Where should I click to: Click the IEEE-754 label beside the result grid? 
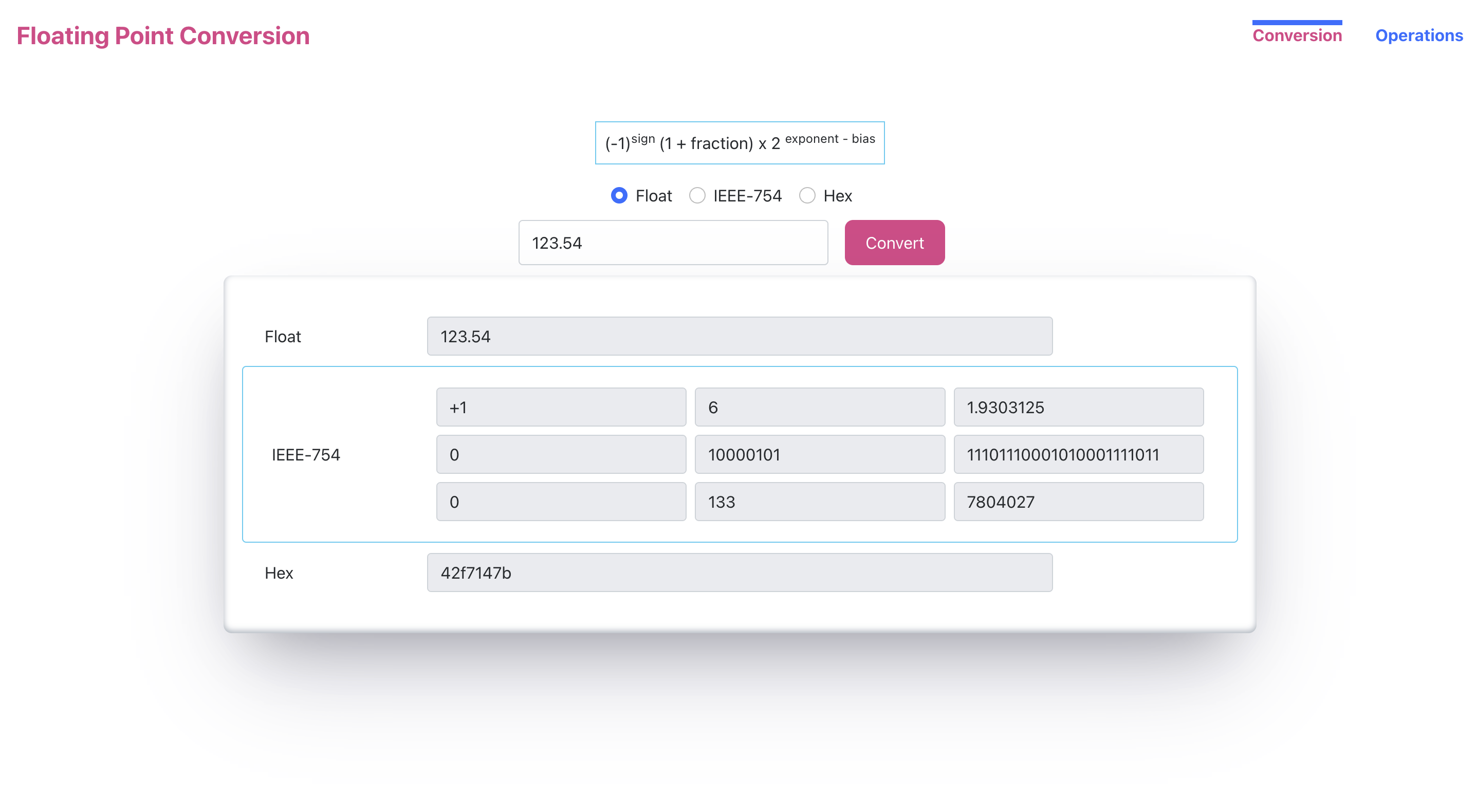(305, 454)
